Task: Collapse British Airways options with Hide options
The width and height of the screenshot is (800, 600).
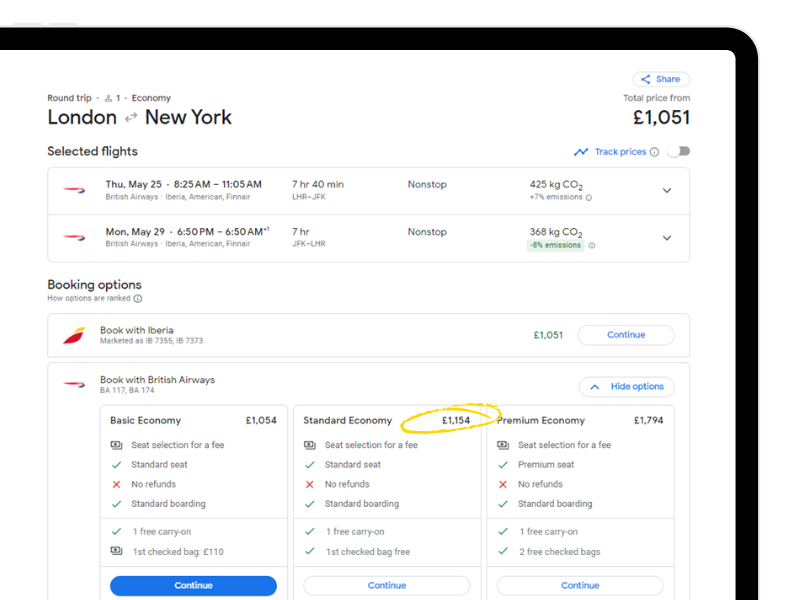Action: pyautogui.click(x=626, y=387)
